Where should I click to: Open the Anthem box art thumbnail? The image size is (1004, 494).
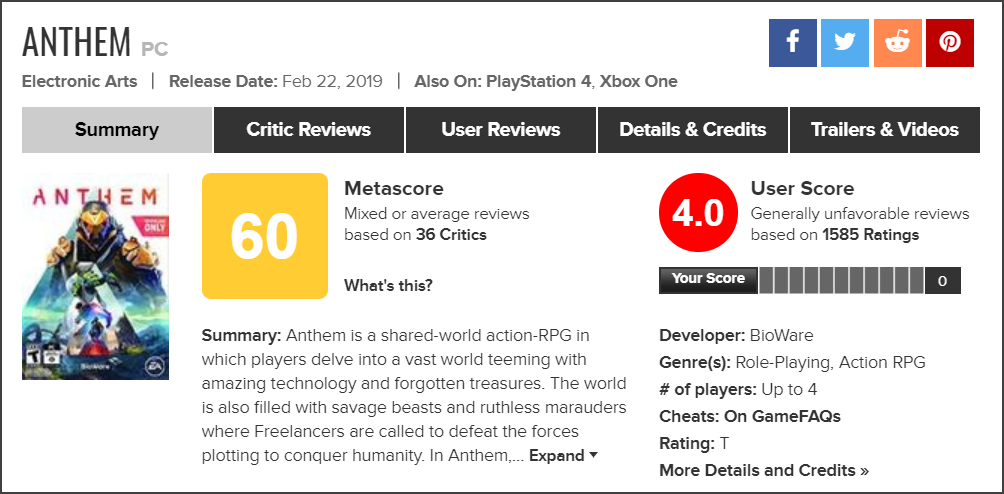click(x=96, y=276)
